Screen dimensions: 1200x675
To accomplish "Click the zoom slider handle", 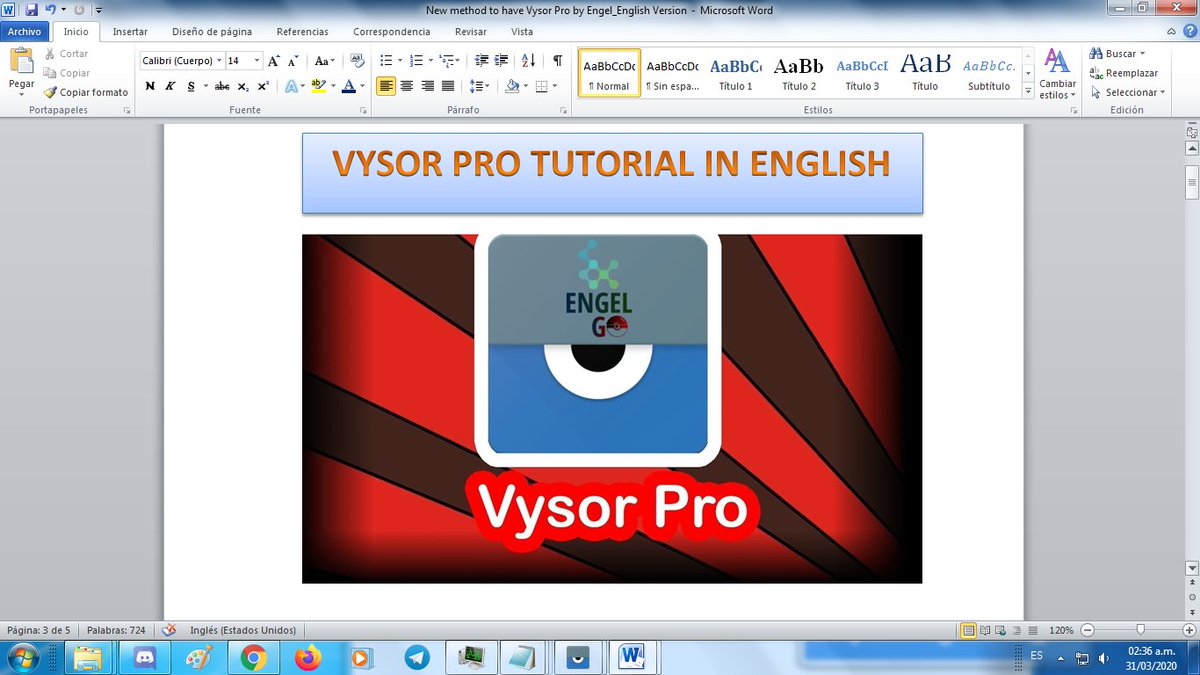I will pyautogui.click(x=1140, y=630).
